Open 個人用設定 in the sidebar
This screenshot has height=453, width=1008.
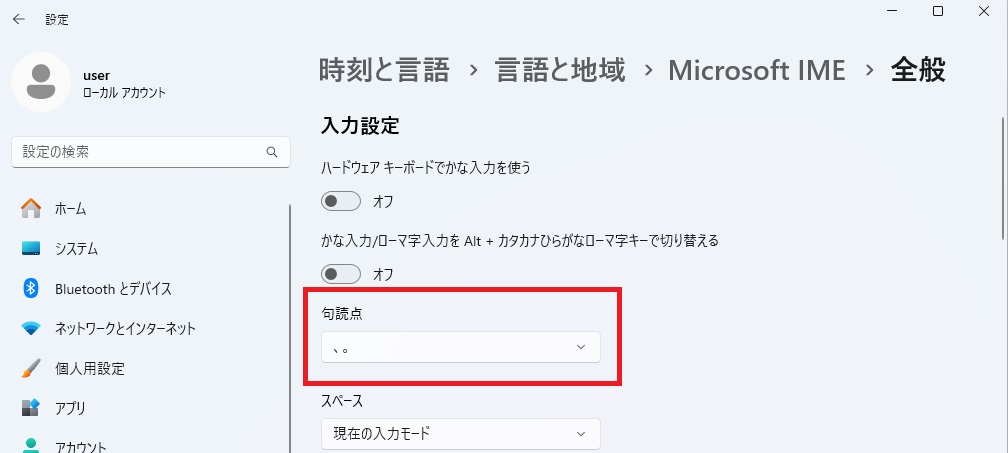click(x=89, y=368)
